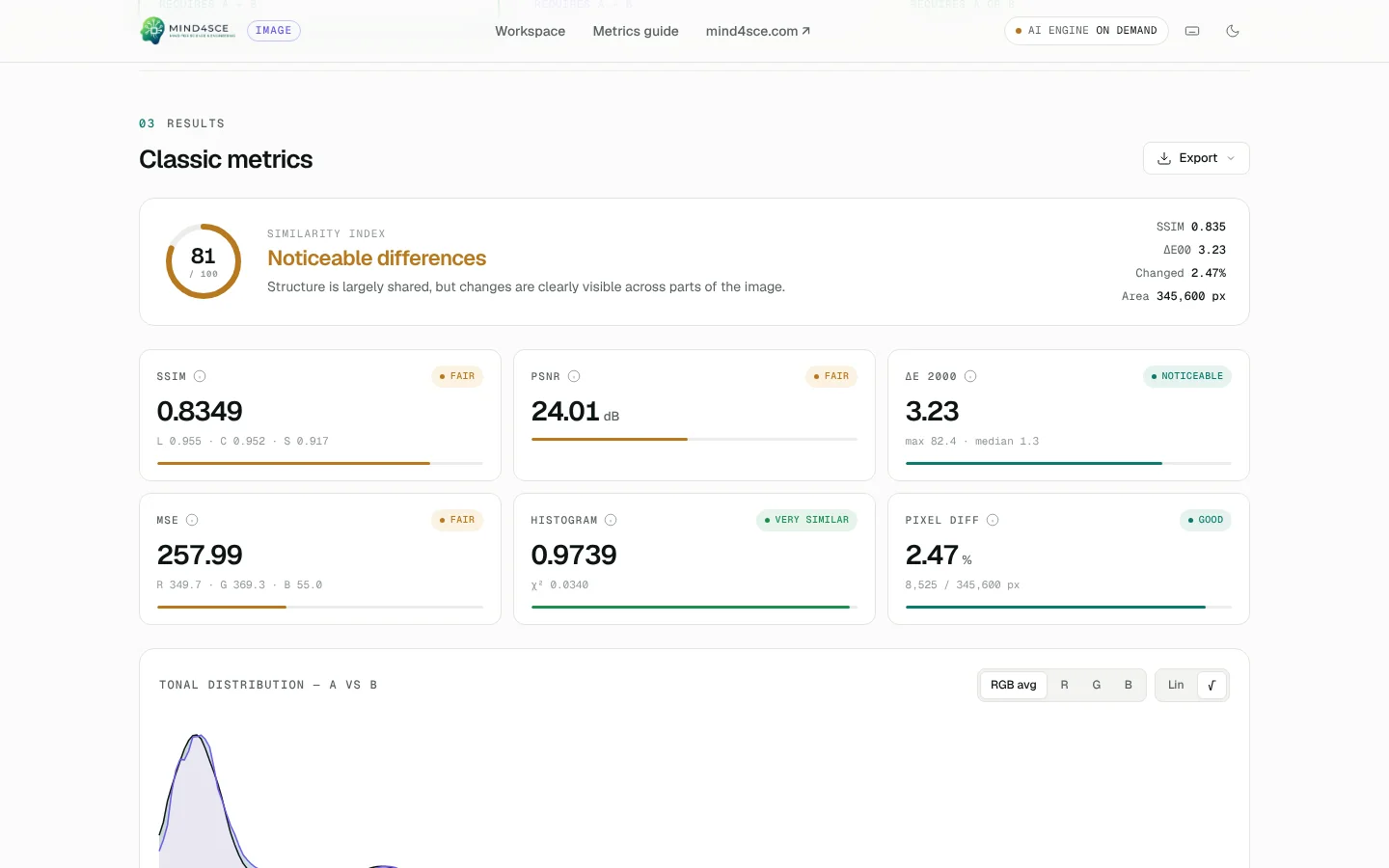Image resolution: width=1389 pixels, height=868 pixels.
Task: Click the "max 82.4 · median 1.3" text
Action: [972, 442]
